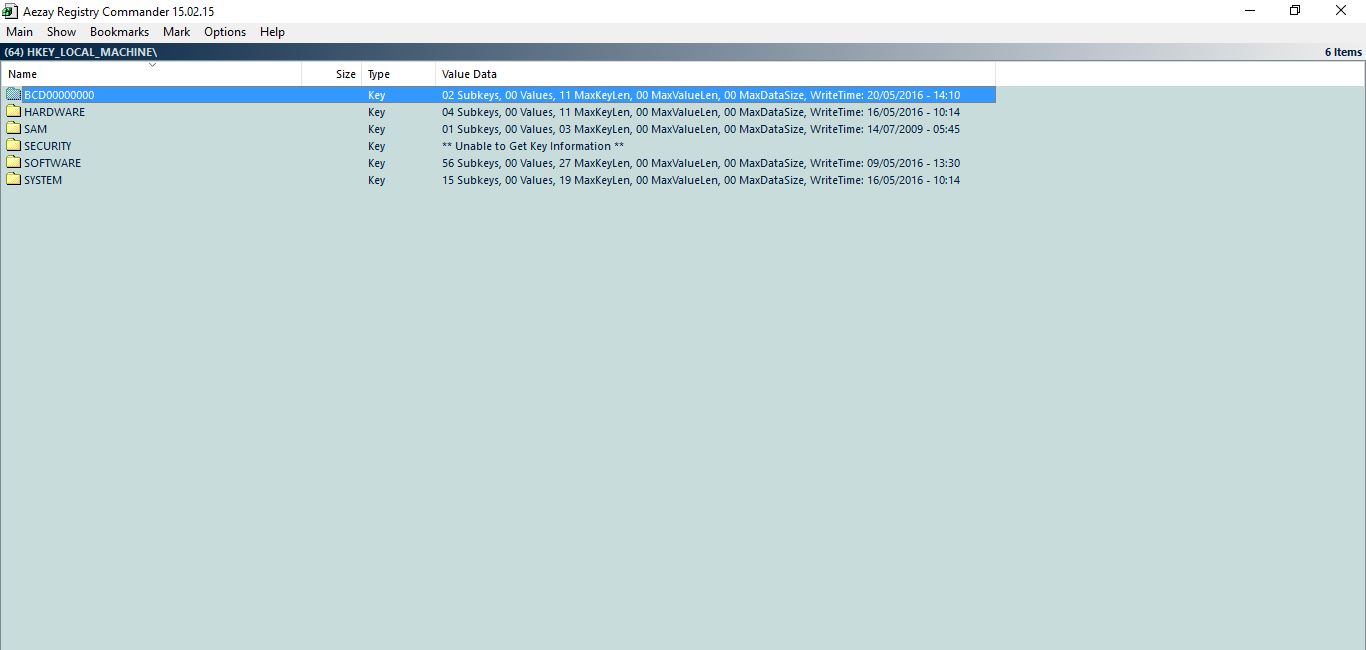Open the Options menu
The image size is (1366, 650).
click(x=224, y=31)
